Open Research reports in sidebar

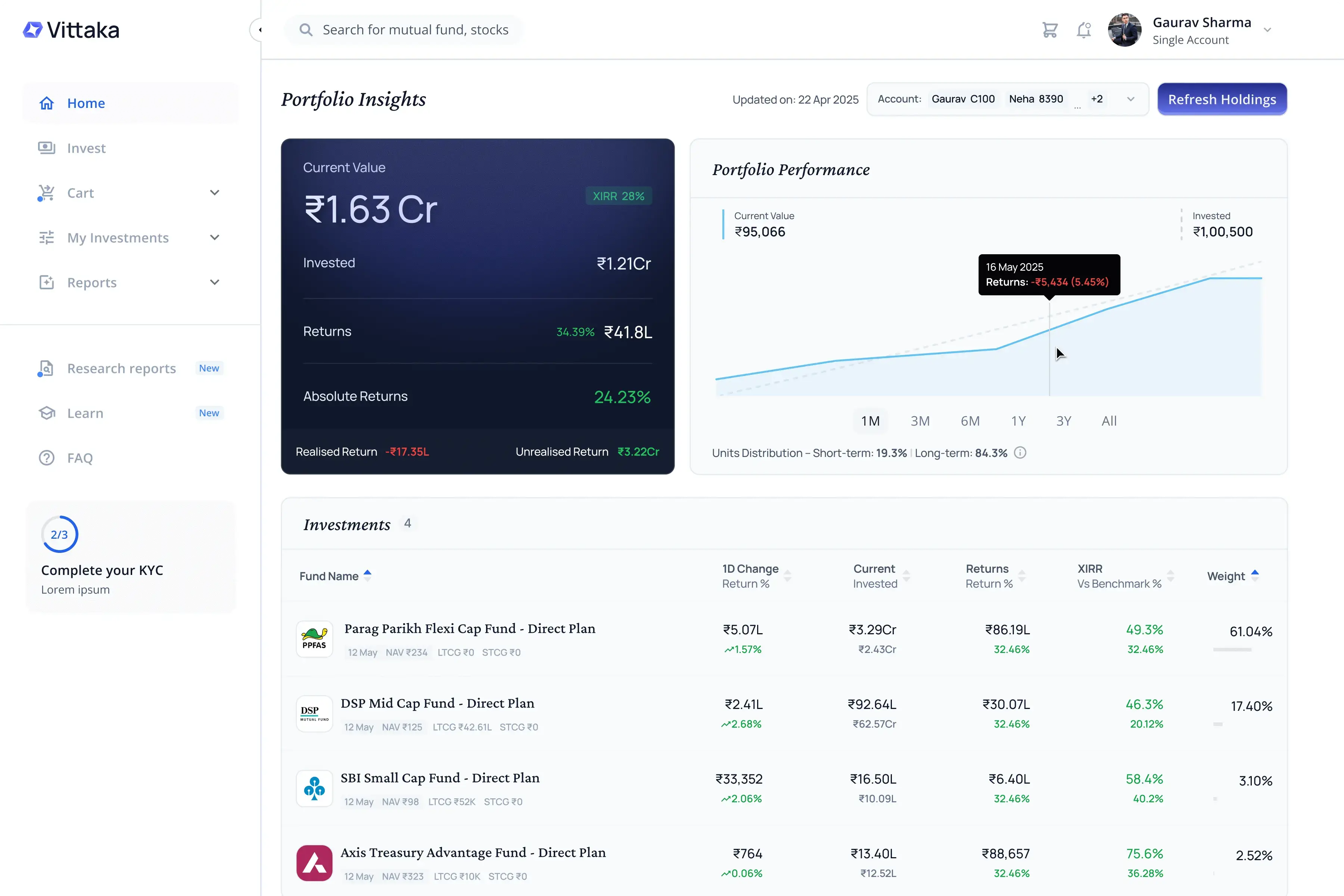pos(131,368)
